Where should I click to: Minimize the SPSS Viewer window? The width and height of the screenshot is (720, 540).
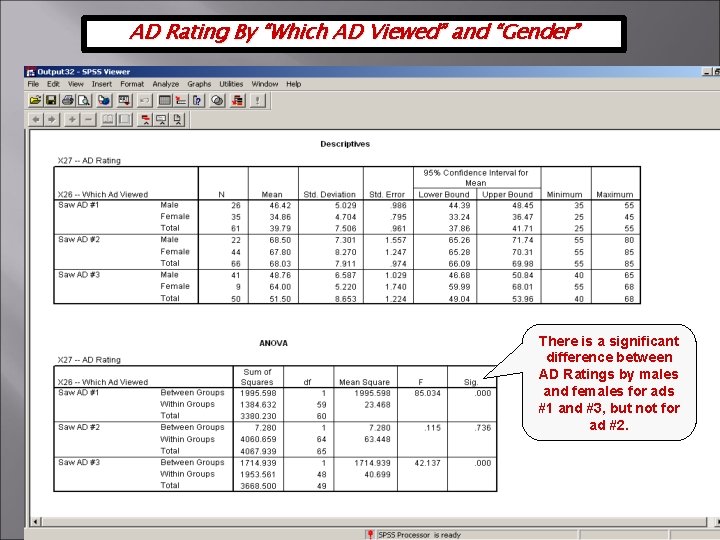(x=707, y=72)
